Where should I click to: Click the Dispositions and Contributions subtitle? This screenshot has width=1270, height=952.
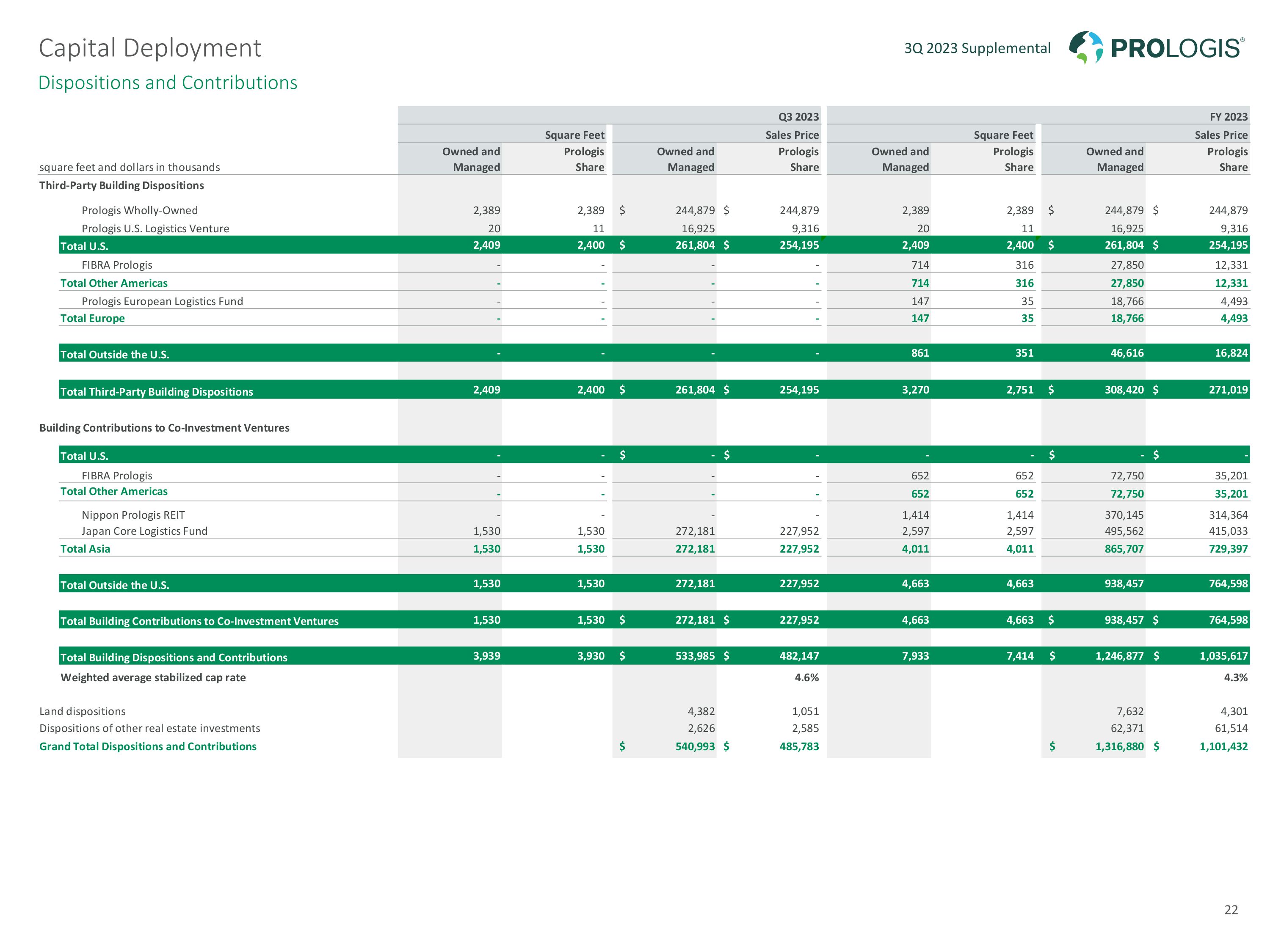pyautogui.click(x=168, y=83)
